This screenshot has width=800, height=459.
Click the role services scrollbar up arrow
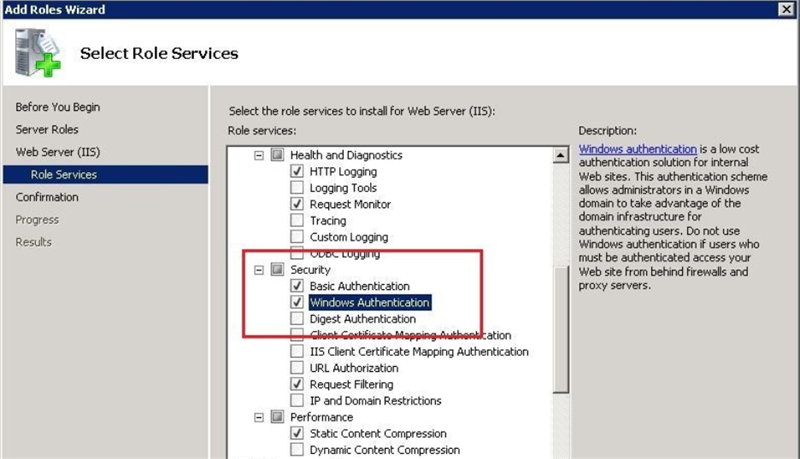[x=560, y=155]
